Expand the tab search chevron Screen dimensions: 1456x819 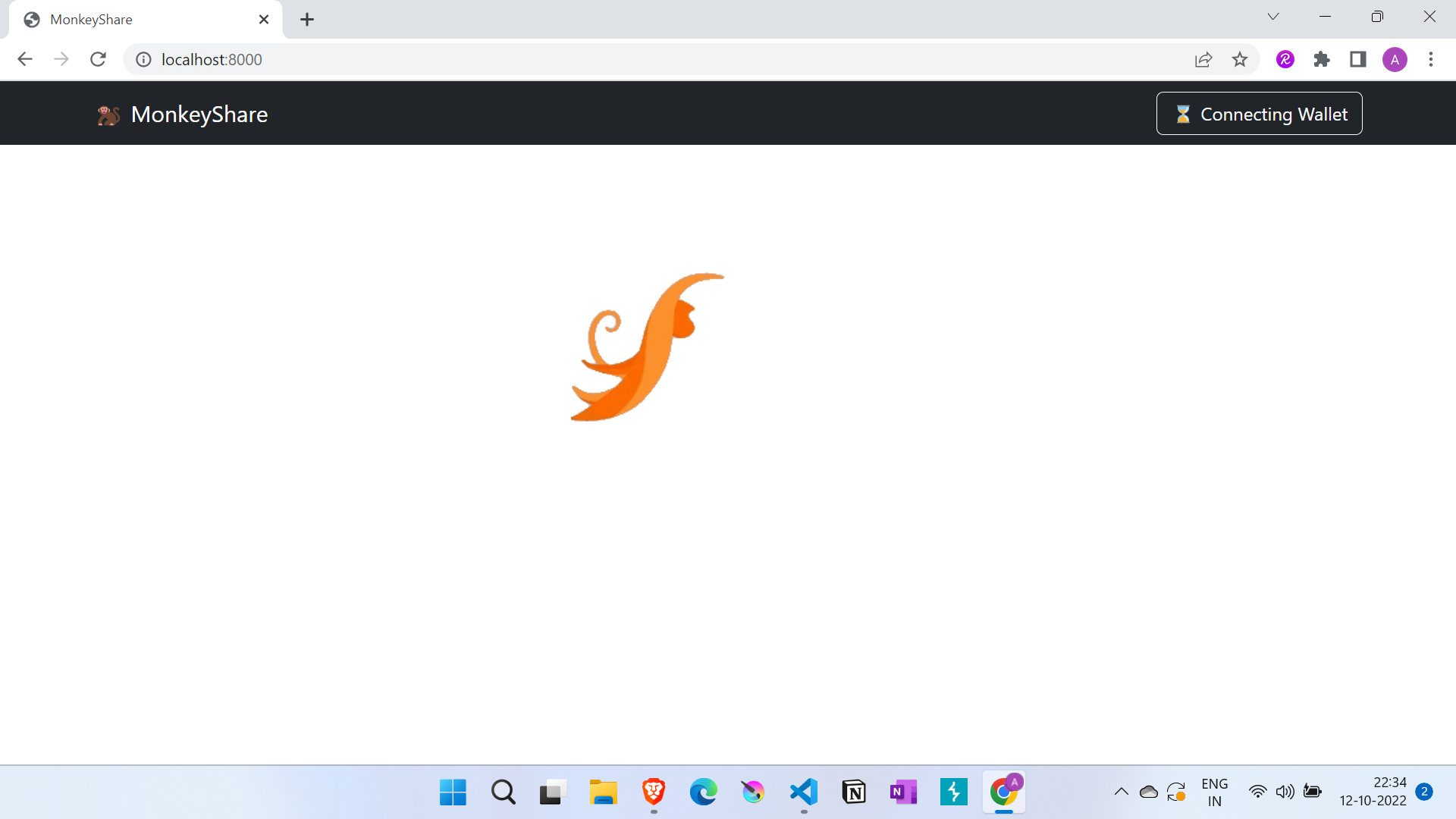coord(1272,17)
